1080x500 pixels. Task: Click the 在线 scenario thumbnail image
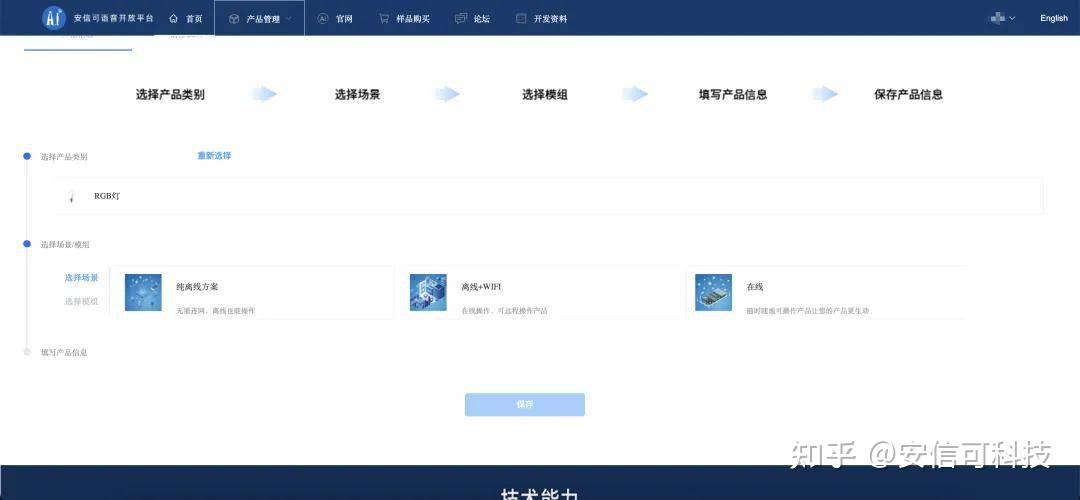tap(713, 293)
